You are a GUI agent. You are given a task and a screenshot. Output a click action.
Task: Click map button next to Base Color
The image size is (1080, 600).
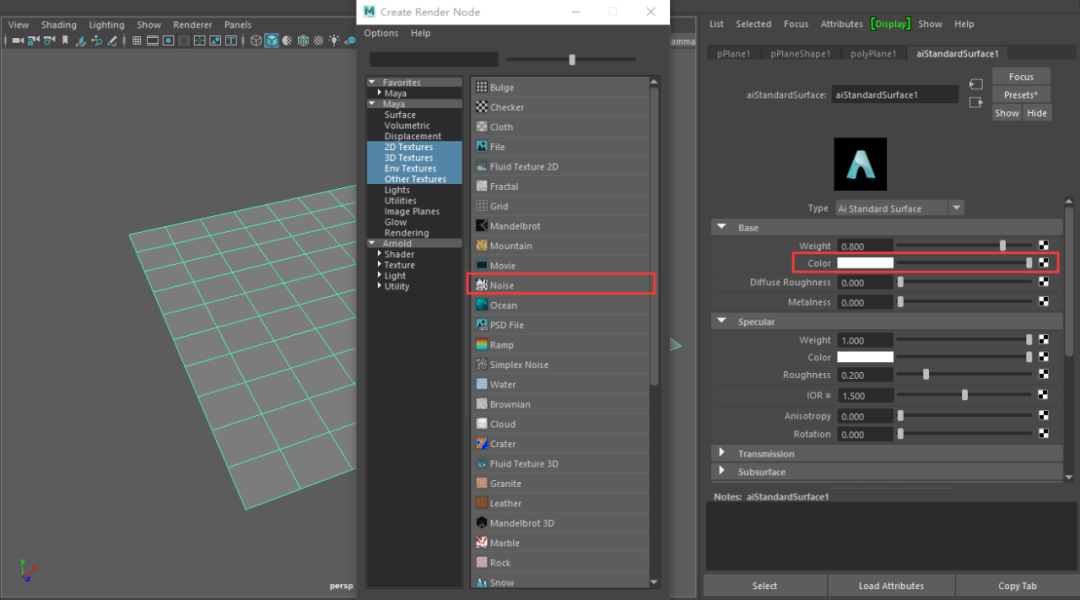pyautogui.click(x=1043, y=263)
